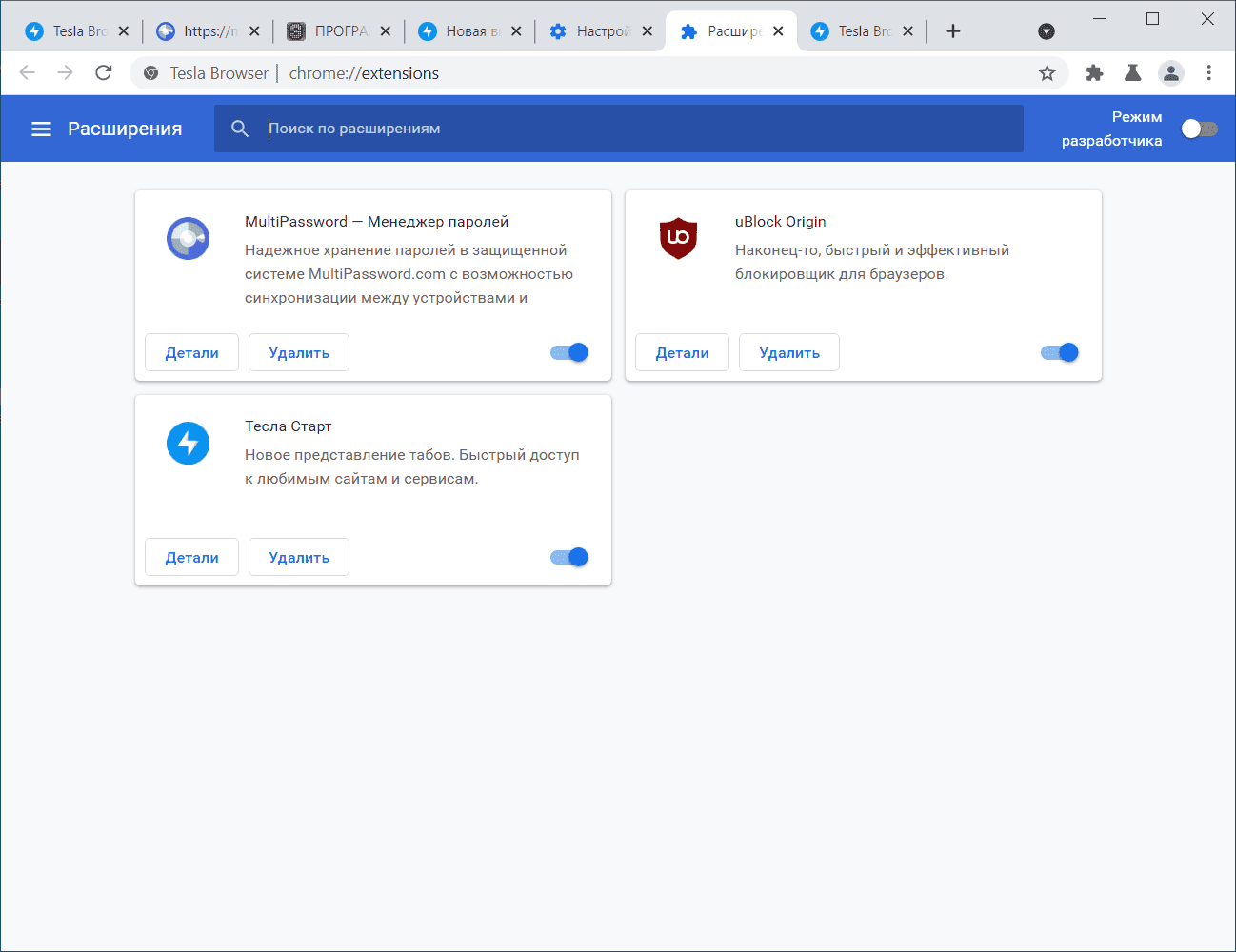Minimize the browser window

1099,19
